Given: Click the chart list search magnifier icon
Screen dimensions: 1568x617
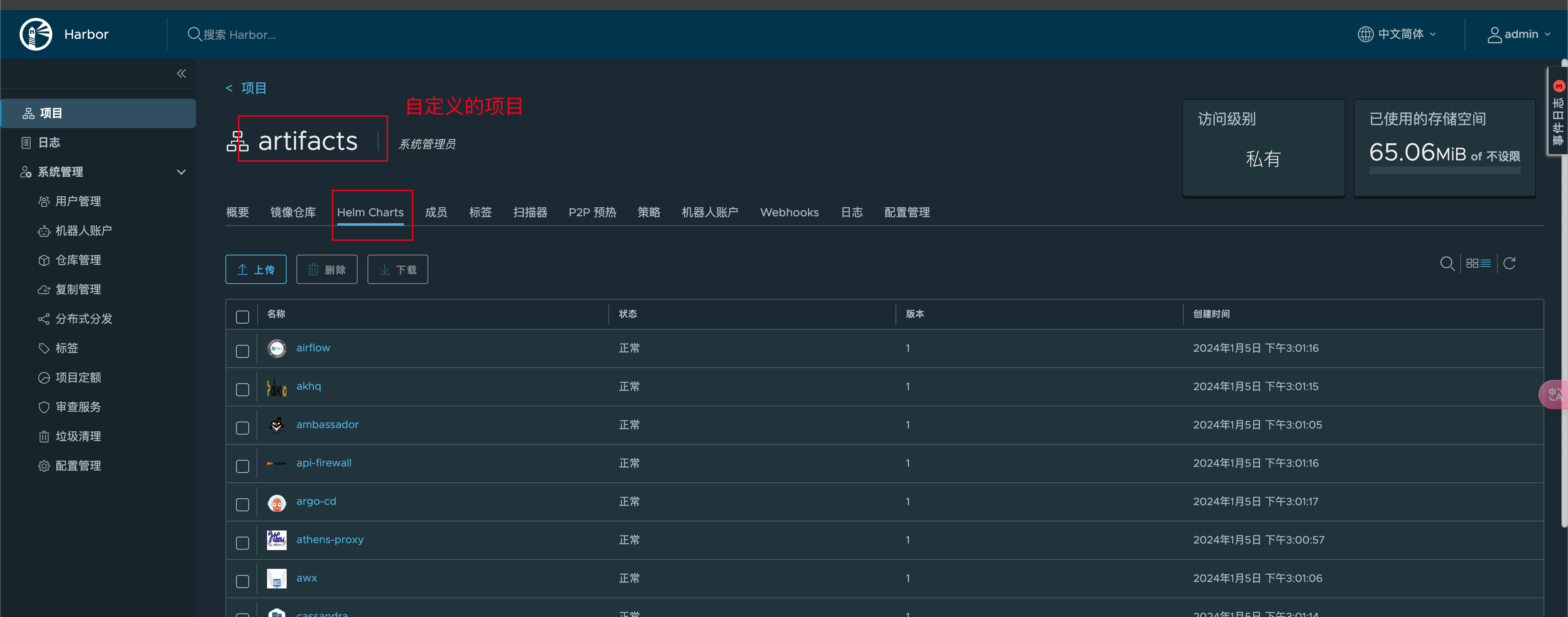Looking at the screenshot, I should pos(1447,264).
